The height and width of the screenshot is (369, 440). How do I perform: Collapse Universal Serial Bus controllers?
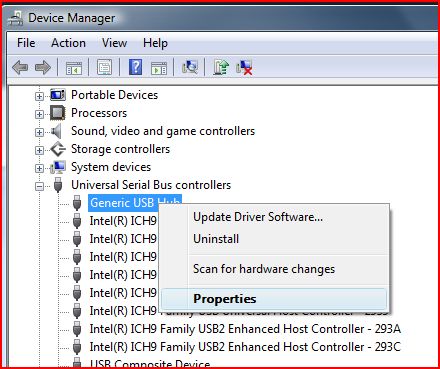pyautogui.click(x=39, y=186)
